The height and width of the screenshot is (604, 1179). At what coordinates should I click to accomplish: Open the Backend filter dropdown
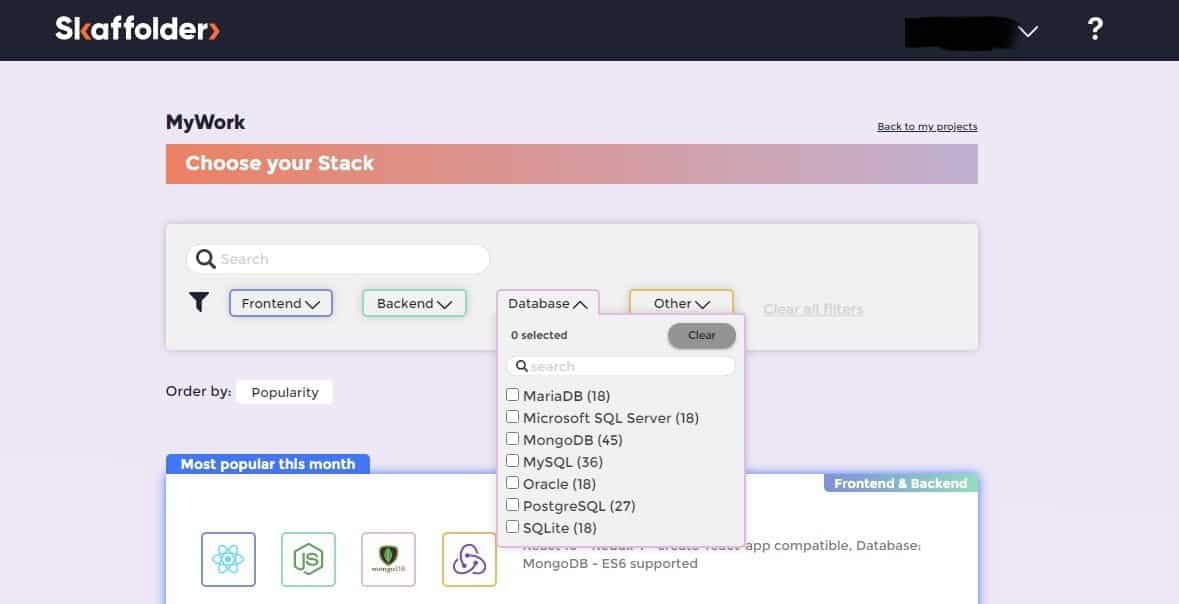[414, 303]
